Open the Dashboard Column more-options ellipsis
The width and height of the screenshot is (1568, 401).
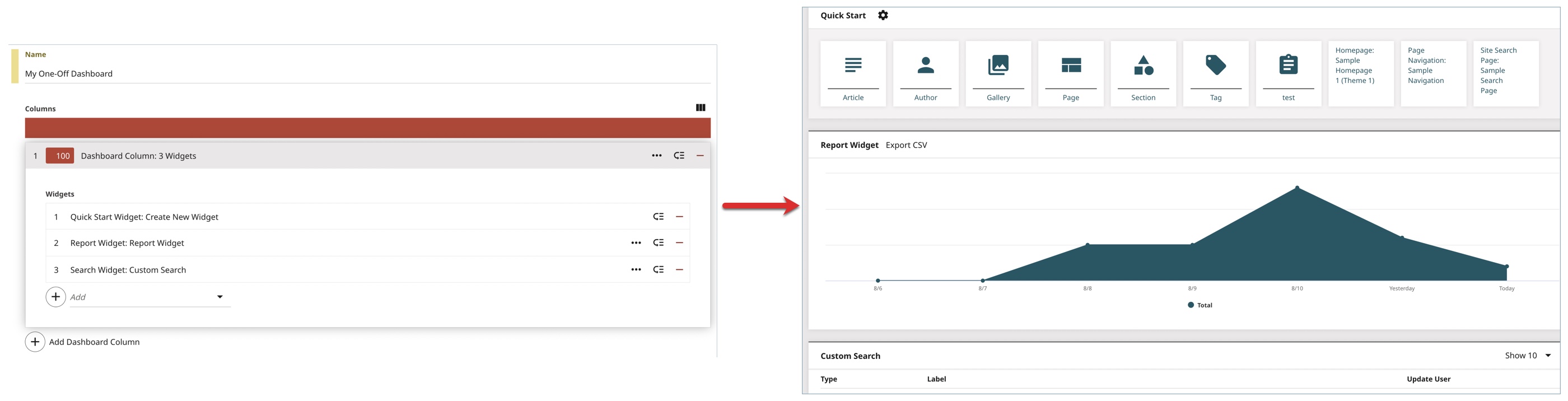click(656, 156)
